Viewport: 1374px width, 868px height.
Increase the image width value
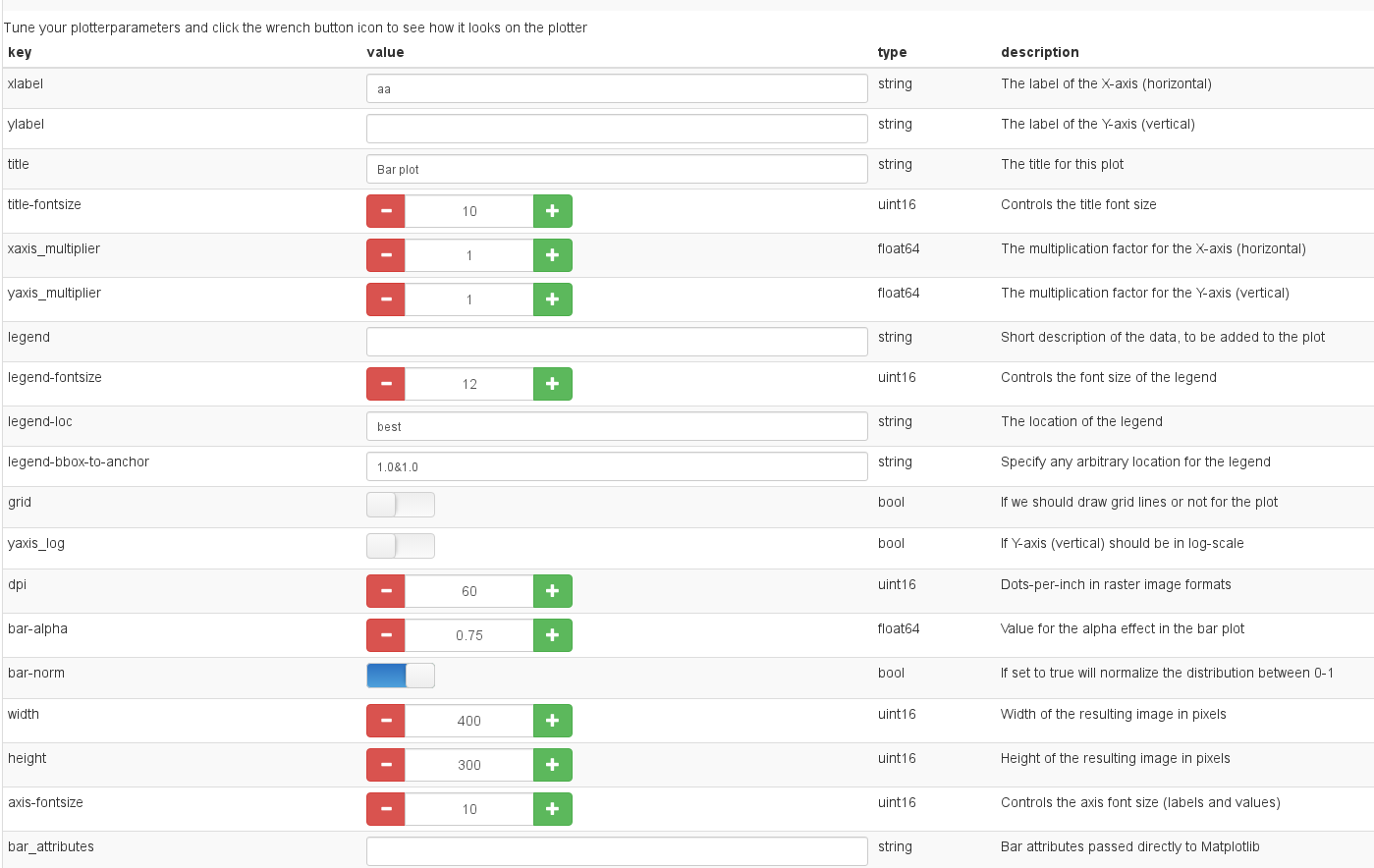(x=553, y=721)
